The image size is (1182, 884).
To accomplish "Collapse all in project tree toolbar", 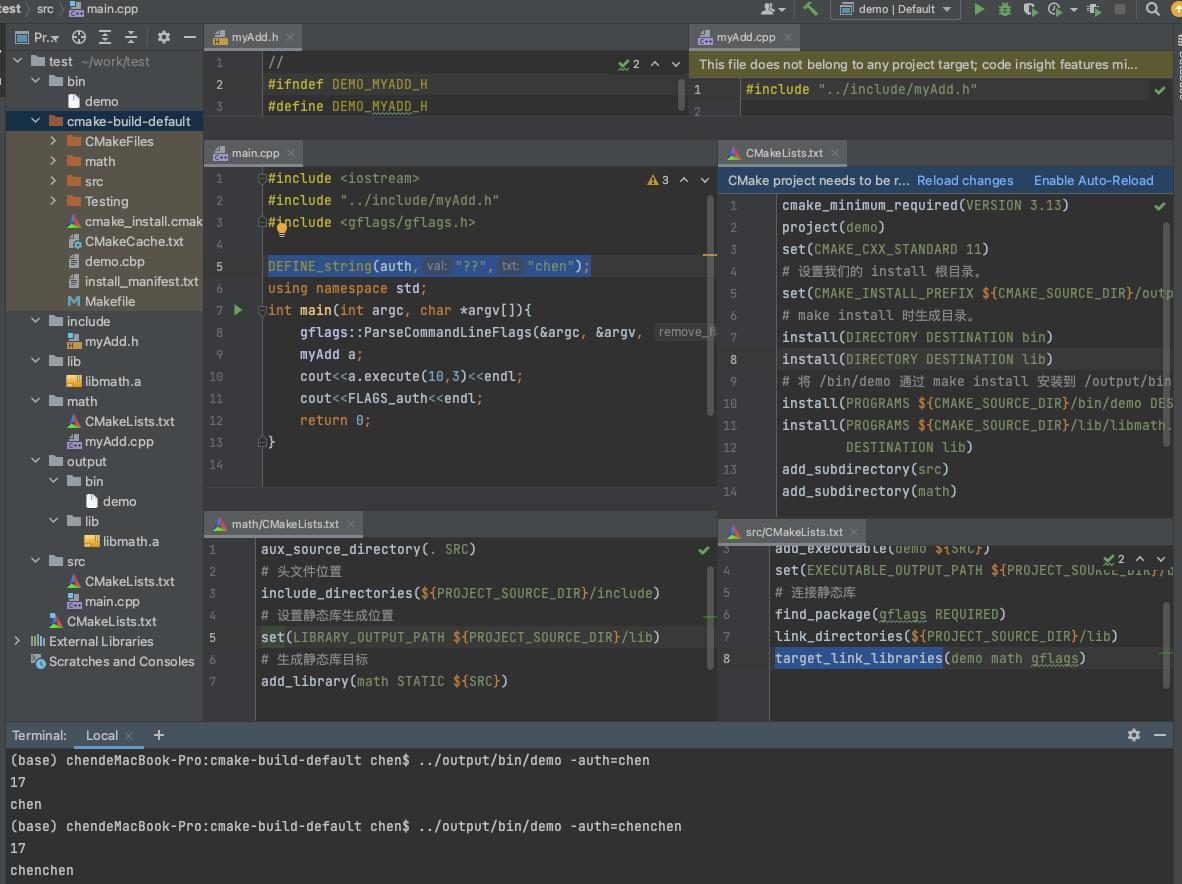I will [131, 37].
